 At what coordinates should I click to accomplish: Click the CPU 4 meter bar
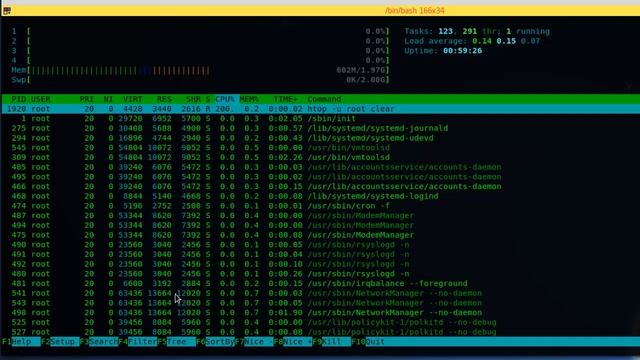pyautogui.click(x=200, y=60)
